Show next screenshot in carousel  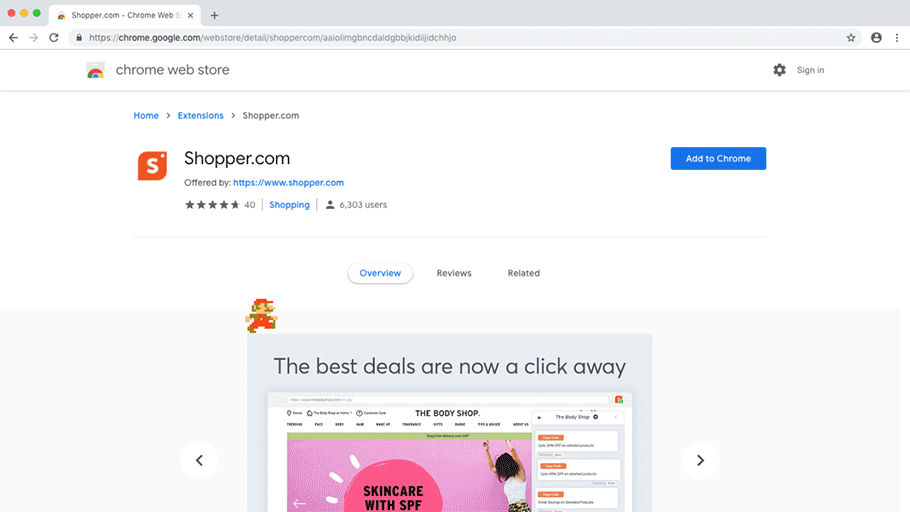700,460
